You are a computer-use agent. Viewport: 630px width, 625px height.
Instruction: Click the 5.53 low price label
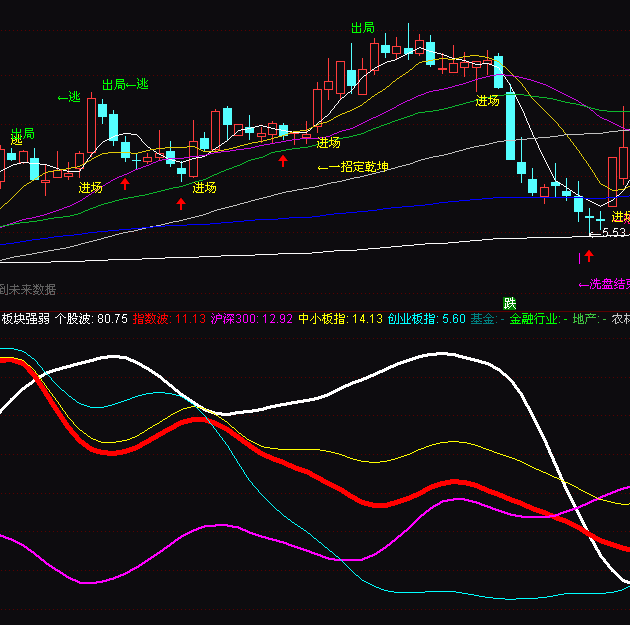(613, 233)
